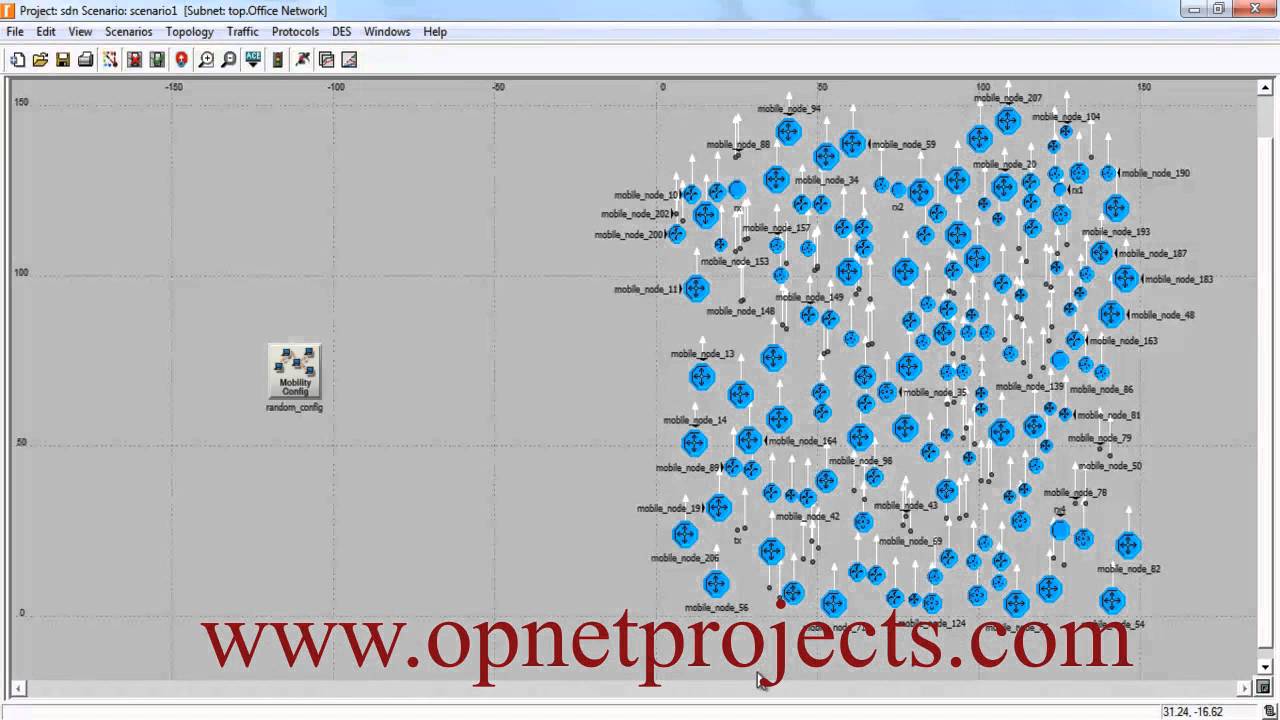Click the mobile_node_148 label
The height and width of the screenshot is (720, 1280).
point(741,311)
